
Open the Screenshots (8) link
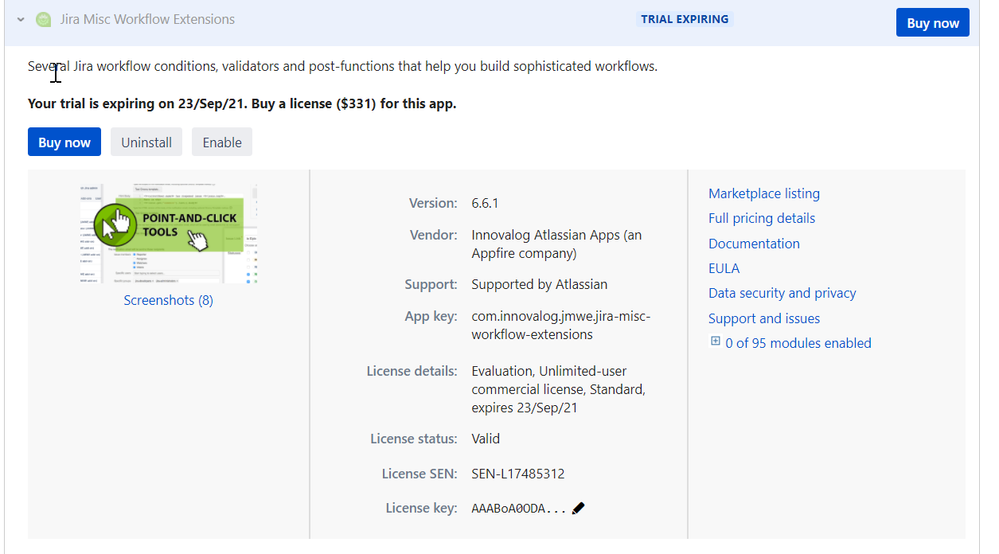(x=168, y=301)
